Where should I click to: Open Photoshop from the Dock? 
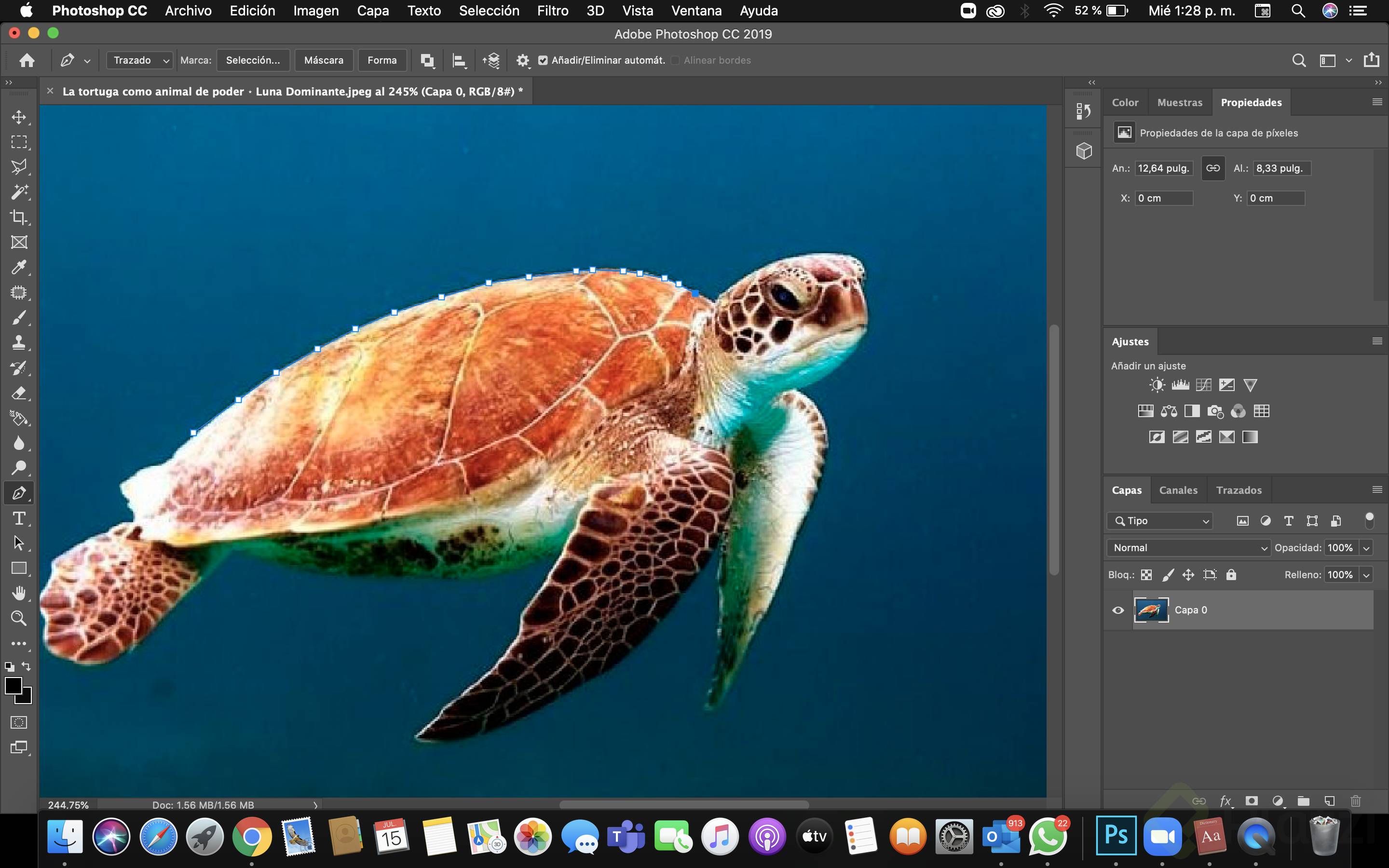[x=1116, y=835]
